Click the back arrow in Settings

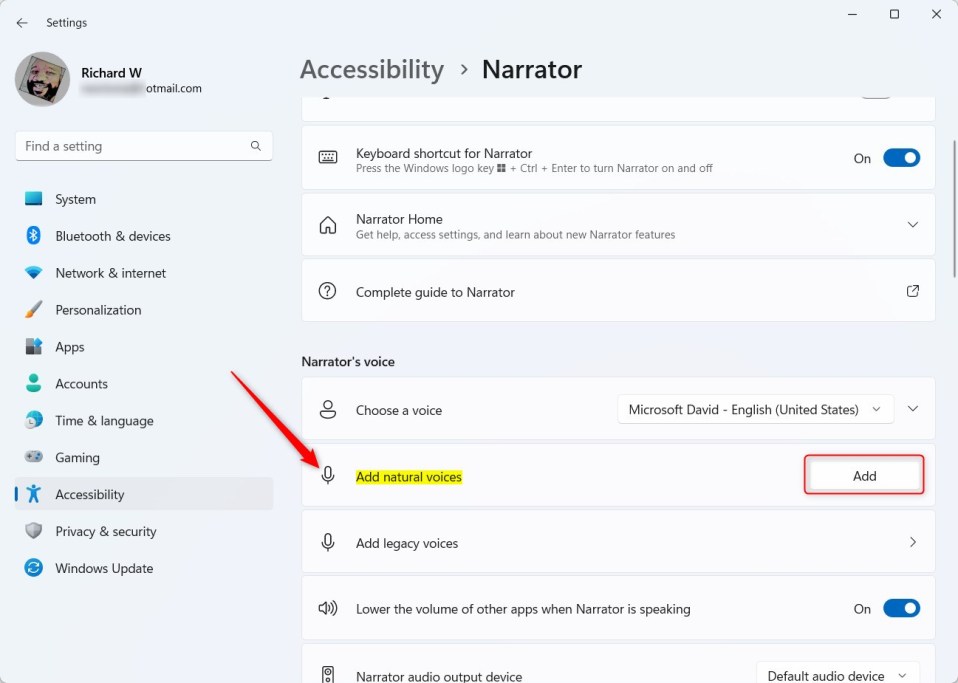click(22, 23)
